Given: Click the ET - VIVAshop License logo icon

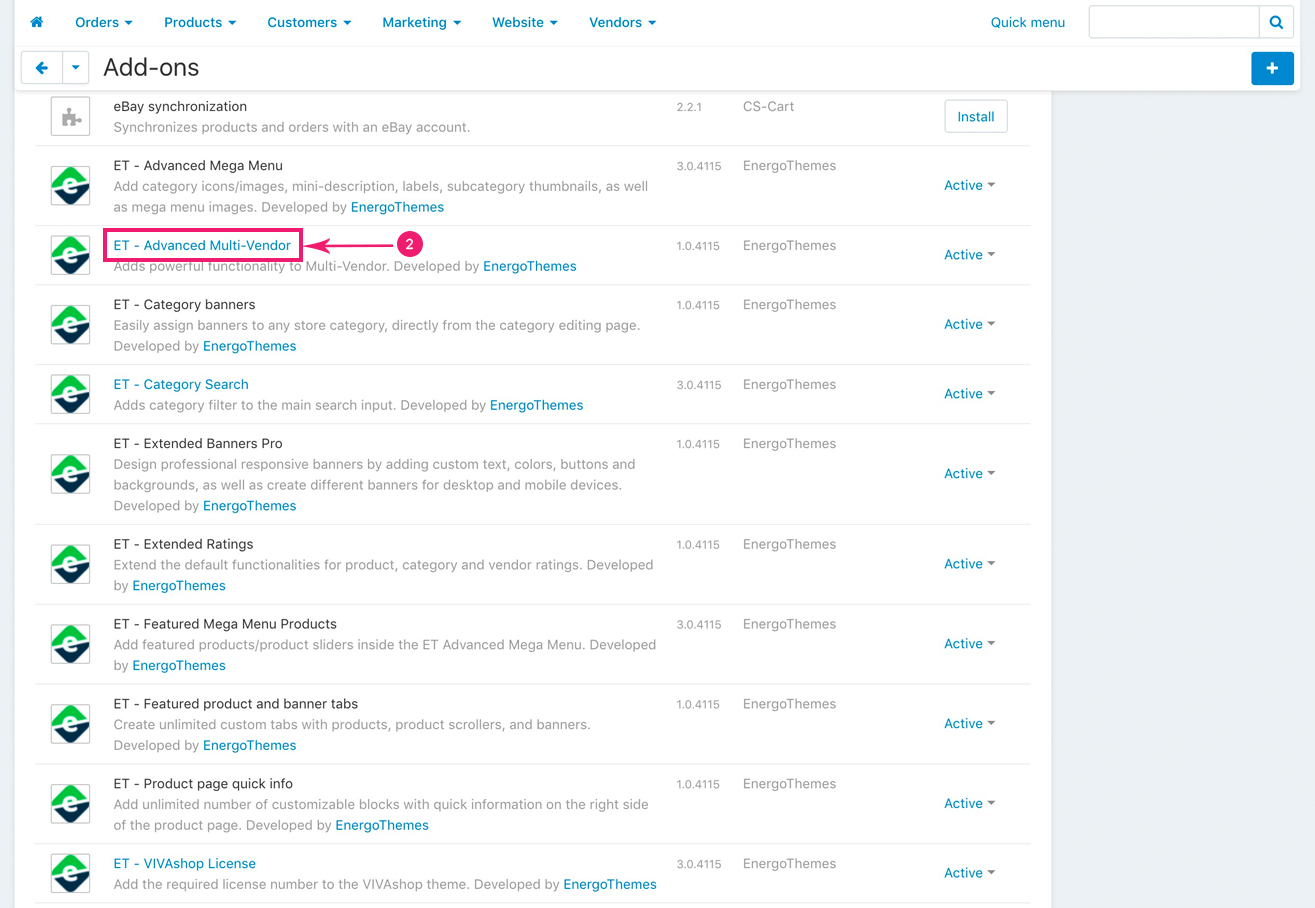Looking at the screenshot, I should point(70,873).
